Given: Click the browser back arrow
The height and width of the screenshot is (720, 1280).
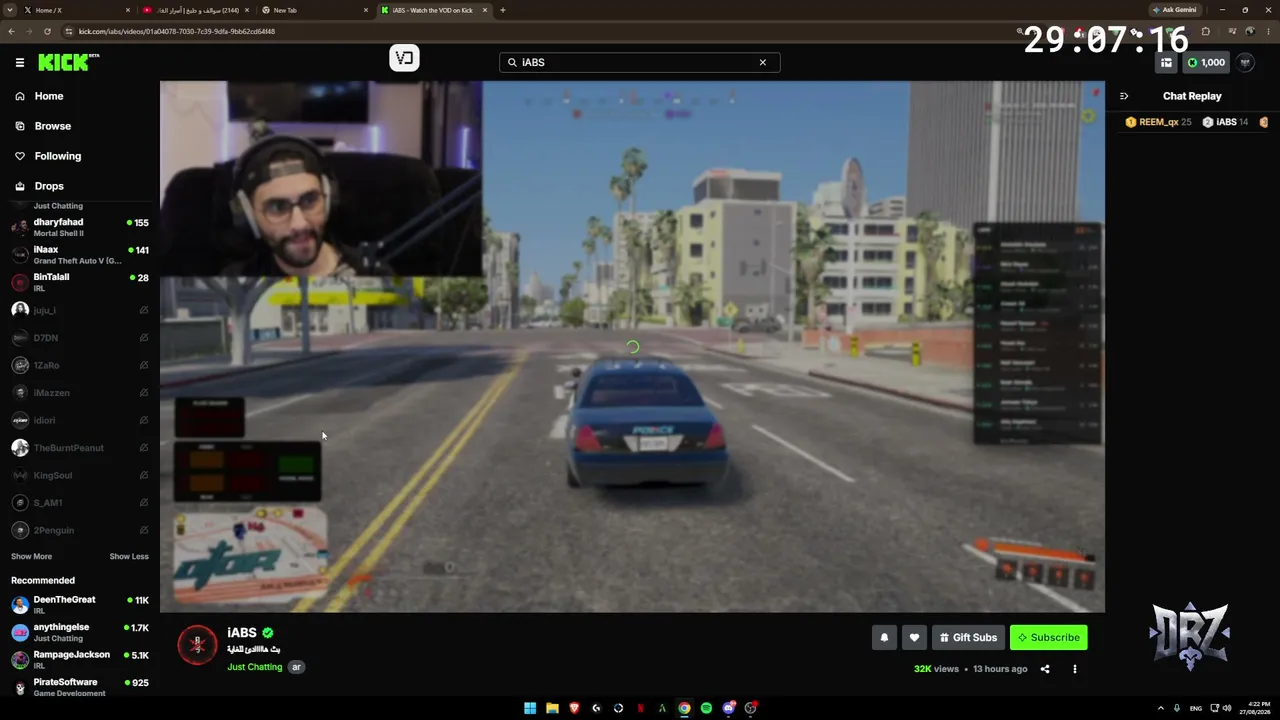Looking at the screenshot, I should [x=11, y=31].
